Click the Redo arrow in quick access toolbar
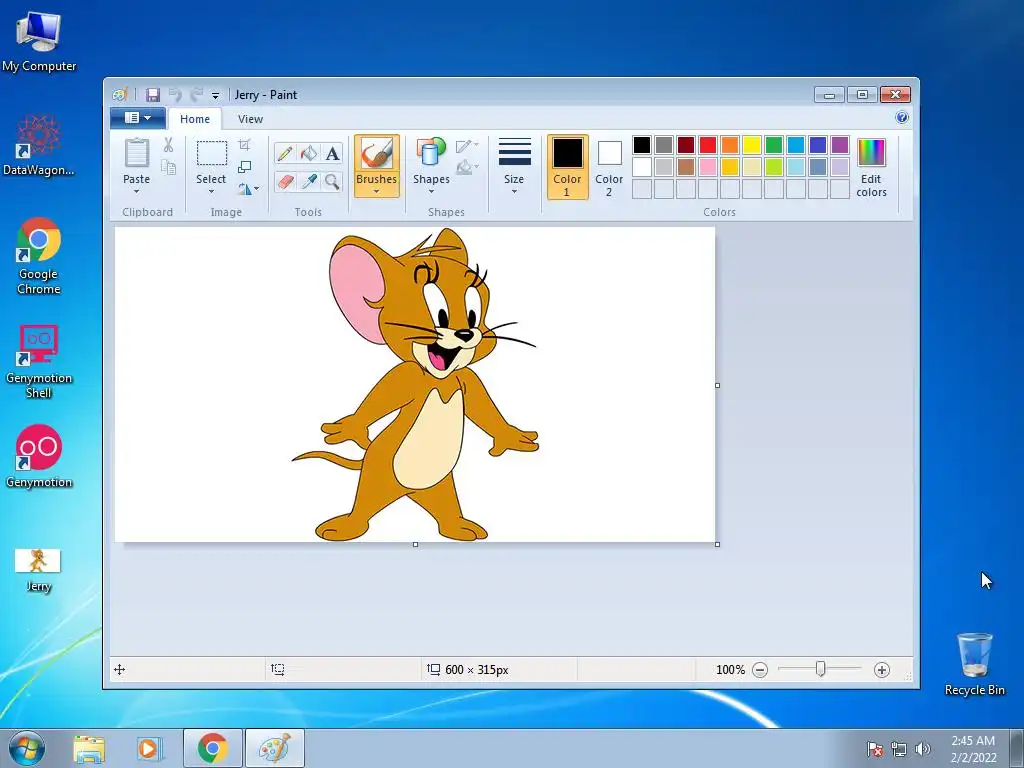Viewport: 1024px width, 768px height. (196, 95)
